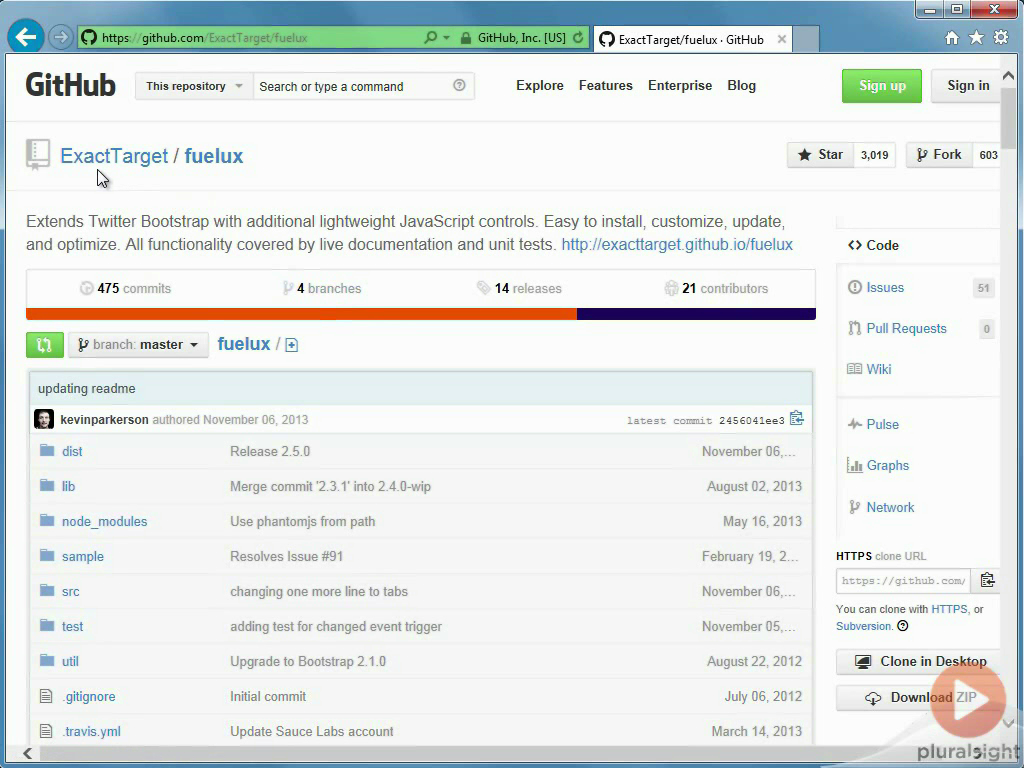Close the ExactTarget/fuelux GitHub tab
This screenshot has height=768, width=1024.
point(782,39)
